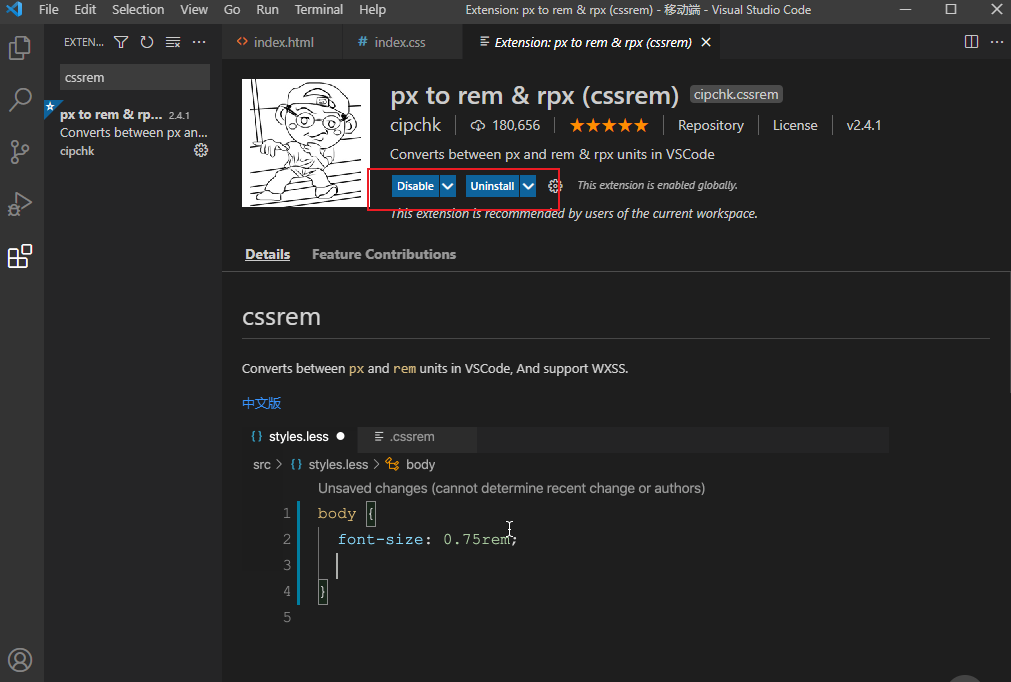Image resolution: width=1011 pixels, height=682 pixels.
Task: Open Source Control view
Action: click(20, 152)
